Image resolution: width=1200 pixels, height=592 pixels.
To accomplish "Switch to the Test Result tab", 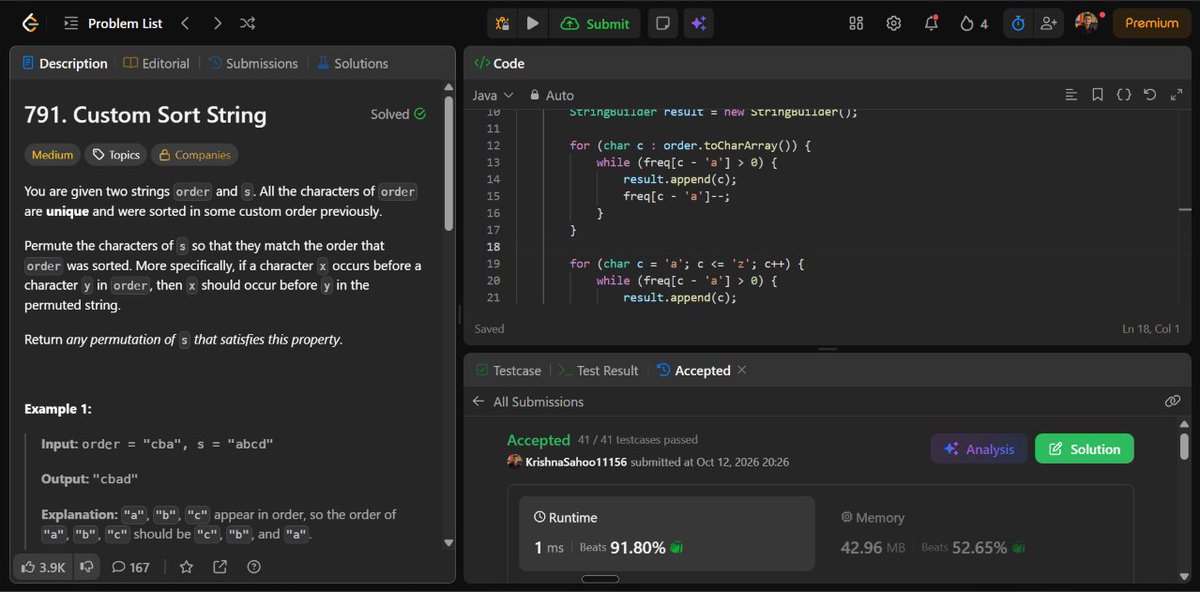I will point(598,370).
